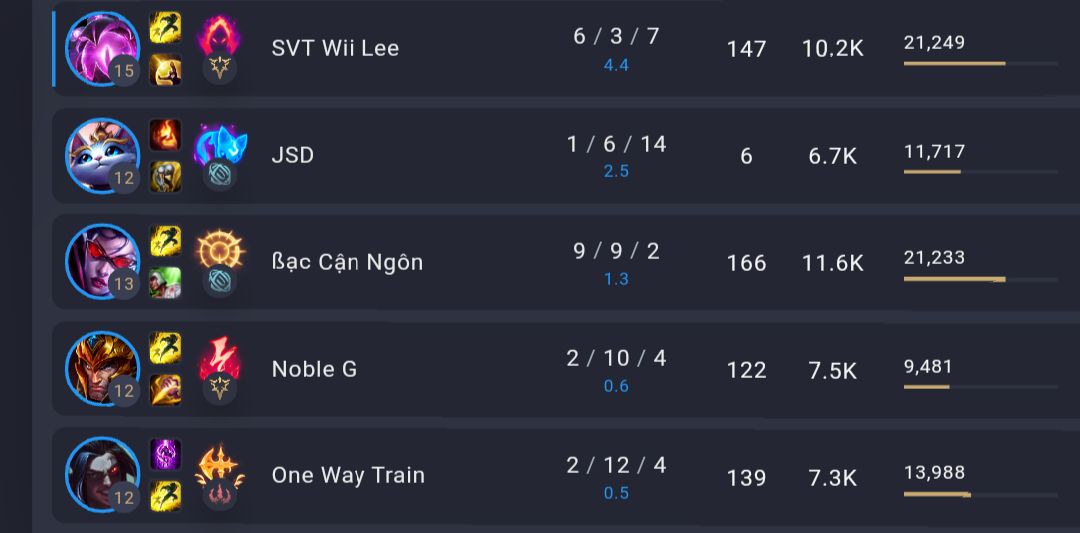The image size is (1080, 533).
Task: Select the Ignite summoner spell icon for JSD
Action: [165, 135]
